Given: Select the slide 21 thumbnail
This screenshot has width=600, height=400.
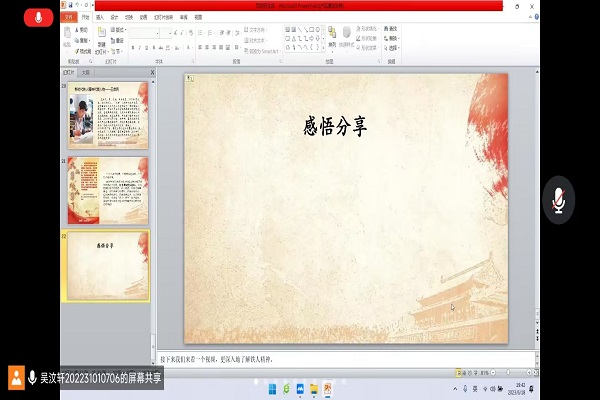Looking at the screenshot, I should [x=107, y=190].
